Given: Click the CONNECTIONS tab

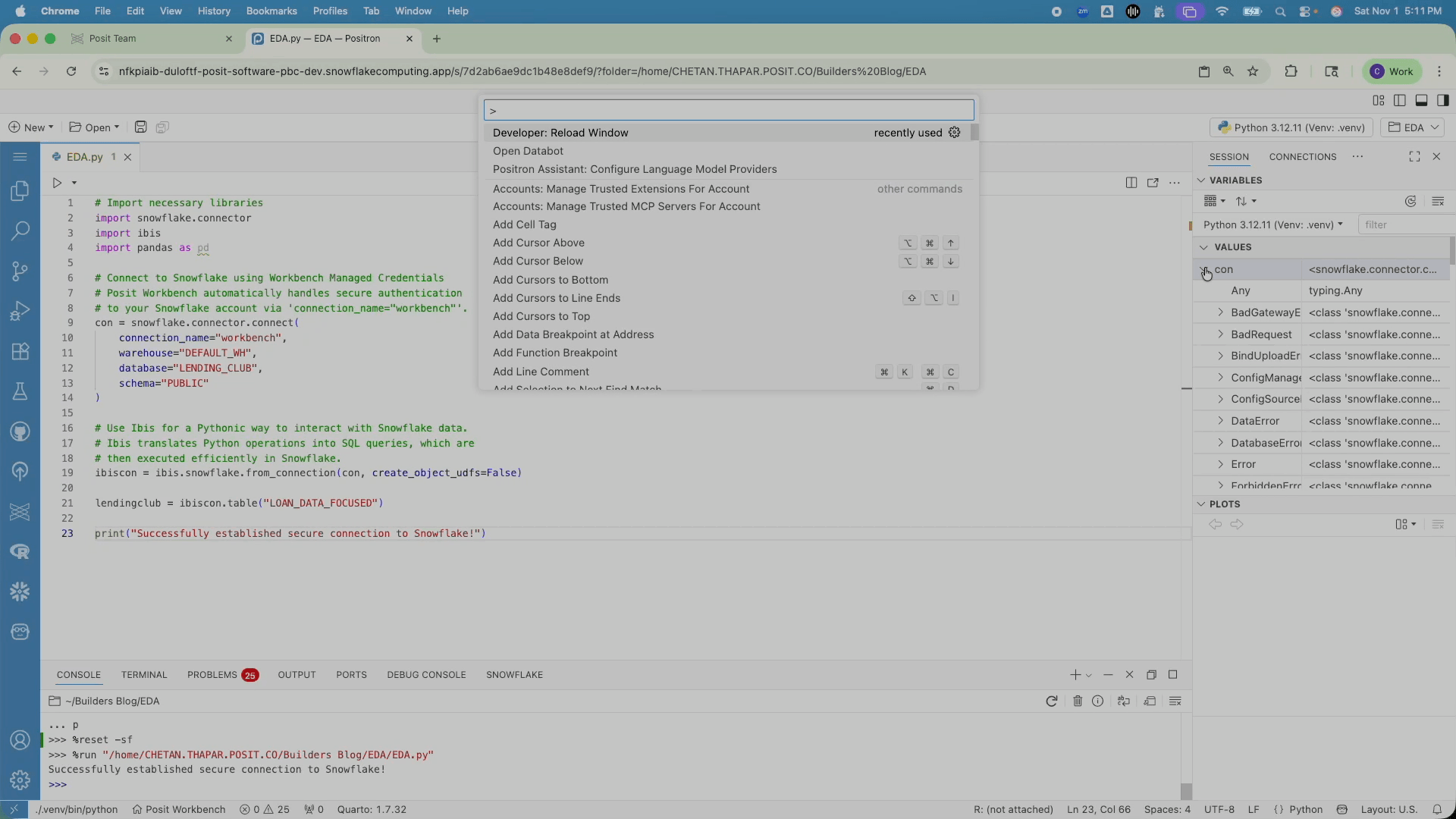Looking at the screenshot, I should click(x=1302, y=157).
